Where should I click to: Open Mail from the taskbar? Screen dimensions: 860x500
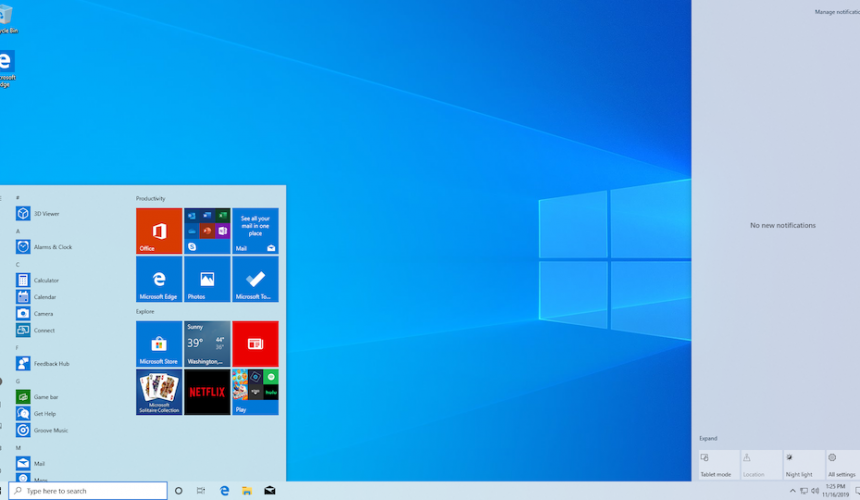pyautogui.click(x=270, y=491)
